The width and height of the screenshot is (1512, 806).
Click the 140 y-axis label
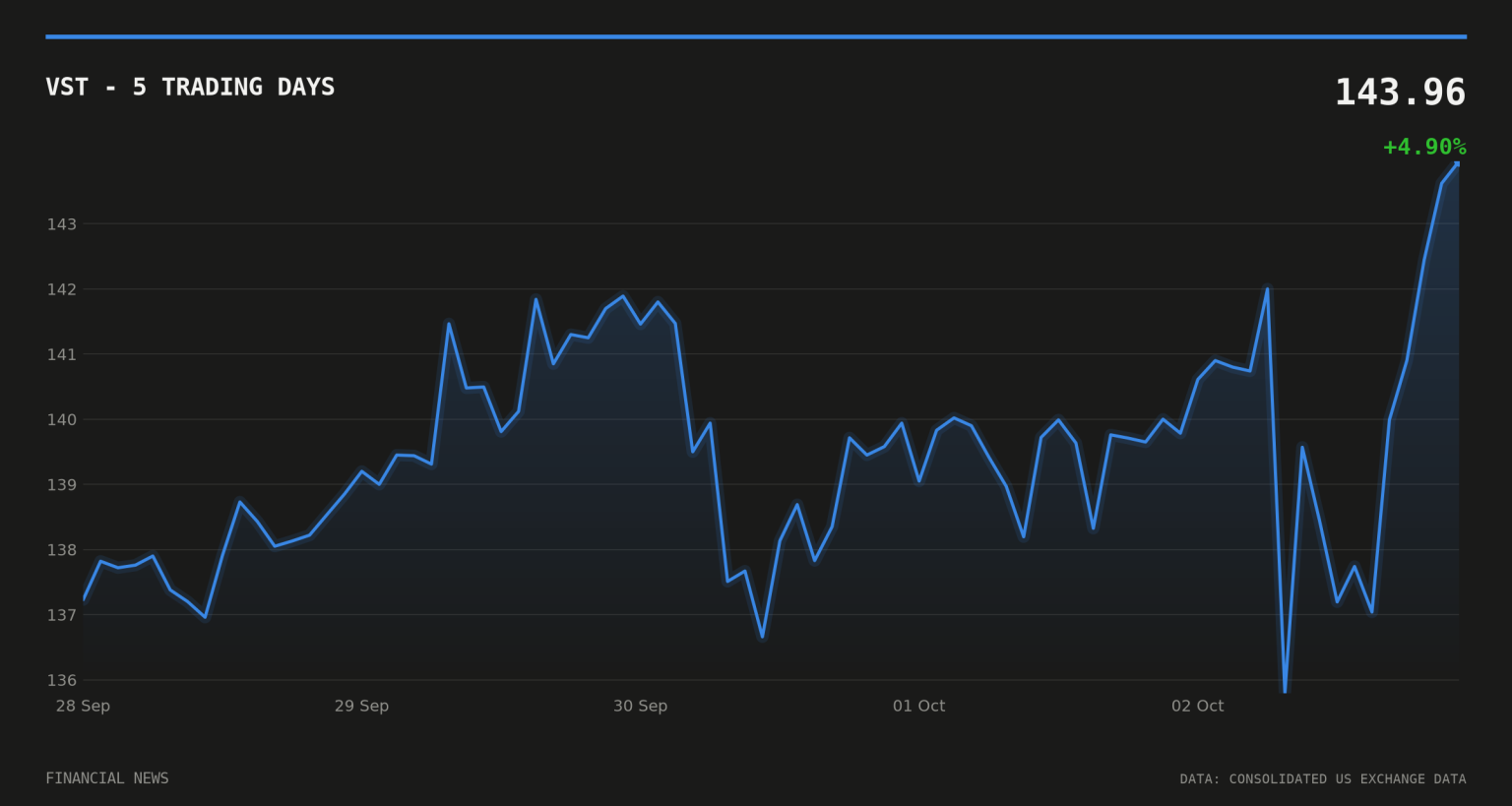coord(61,419)
